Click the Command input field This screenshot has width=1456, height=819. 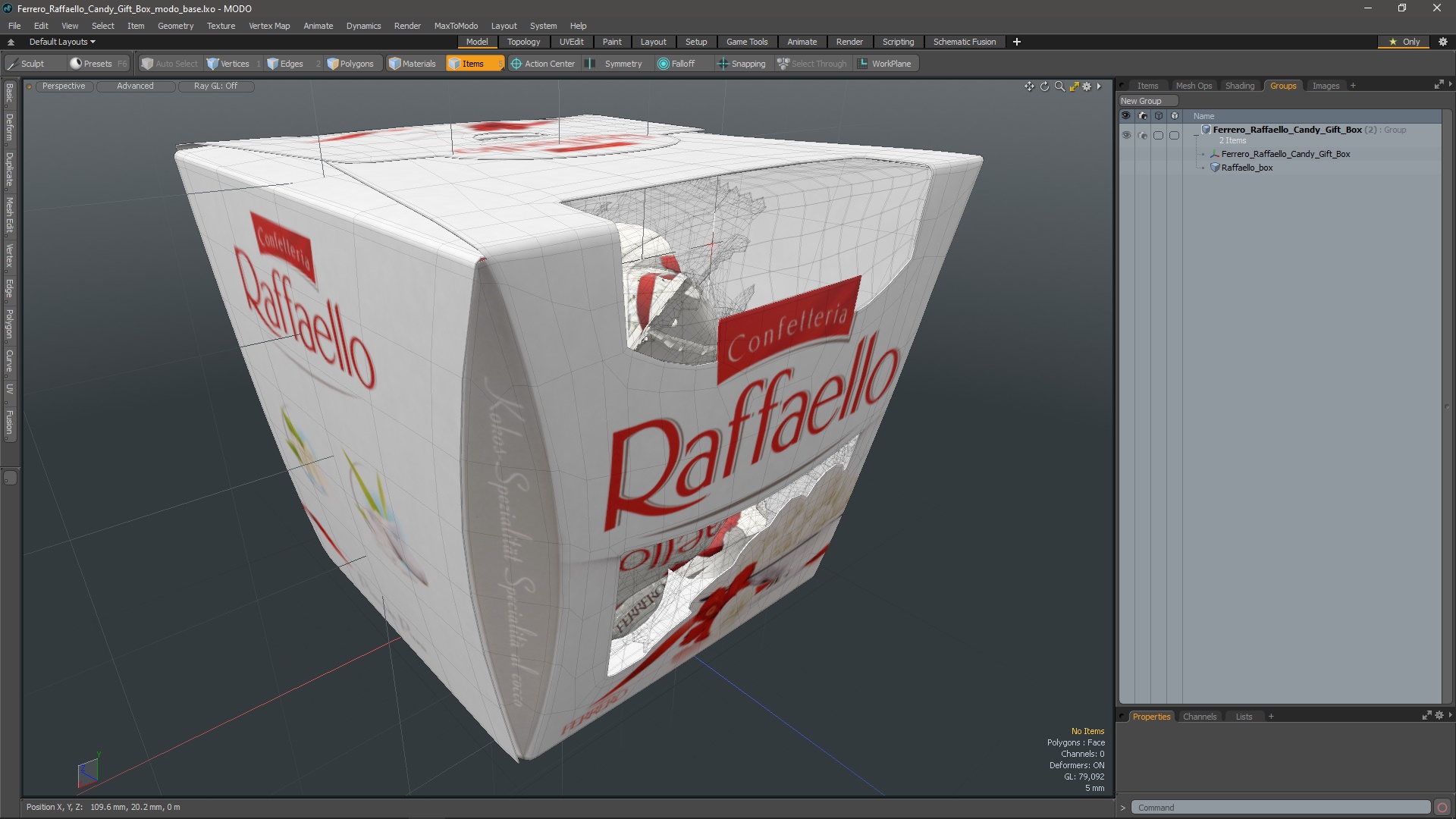point(1280,808)
